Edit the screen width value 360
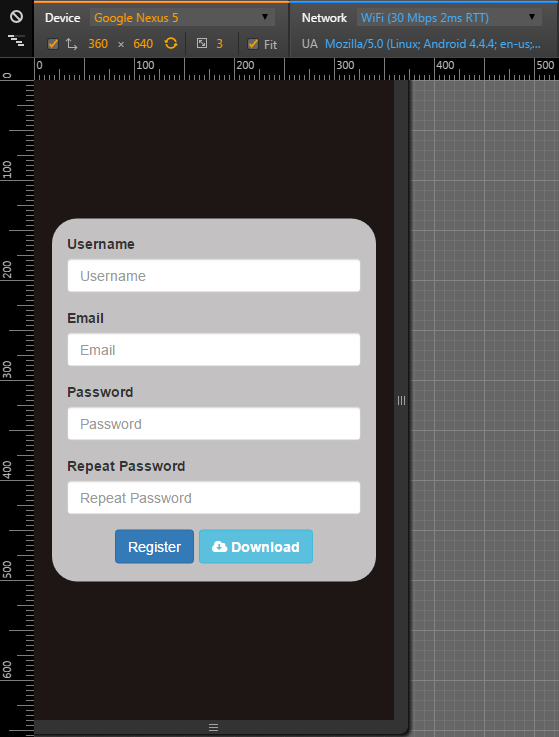 pyautogui.click(x=98, y=44)
